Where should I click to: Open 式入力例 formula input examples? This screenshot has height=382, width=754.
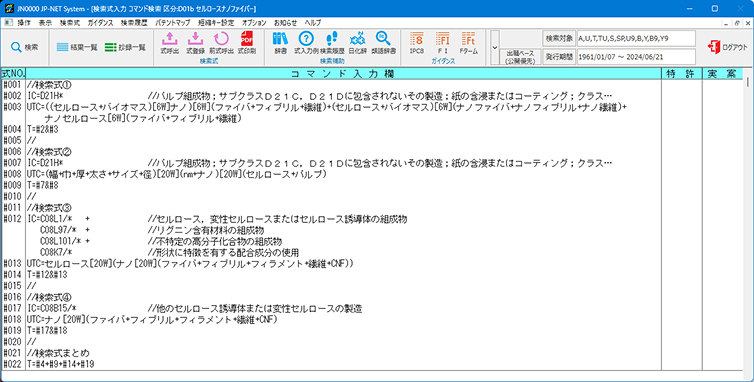point(306,42)
